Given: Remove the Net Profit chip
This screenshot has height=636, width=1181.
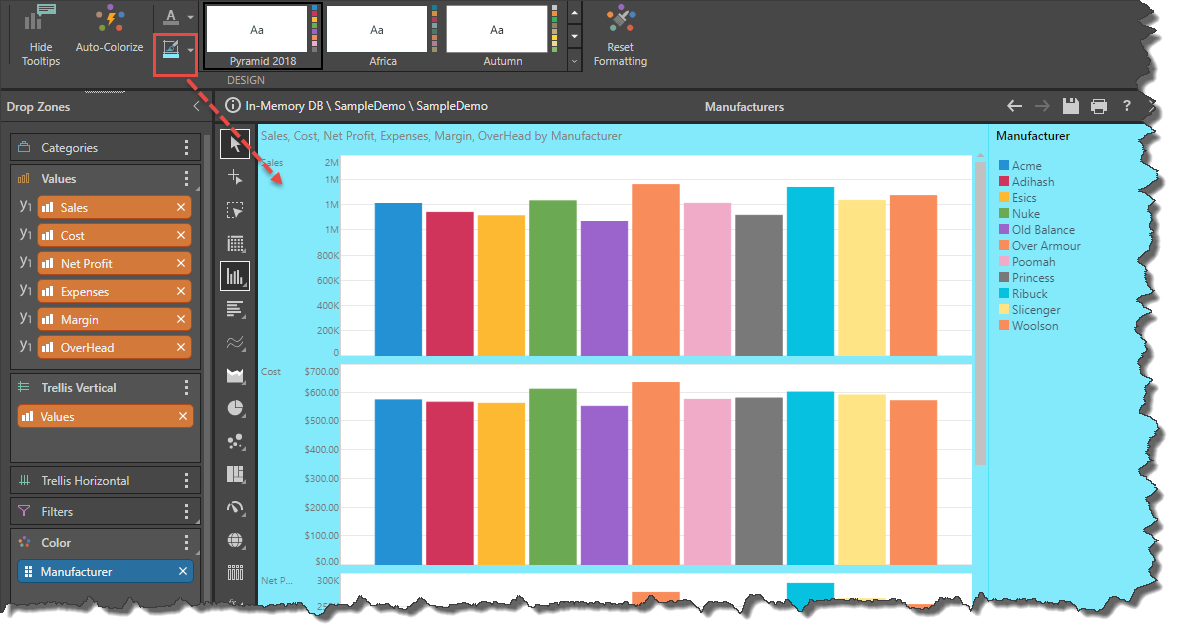Looking at the screenshot, I should 181,263.
